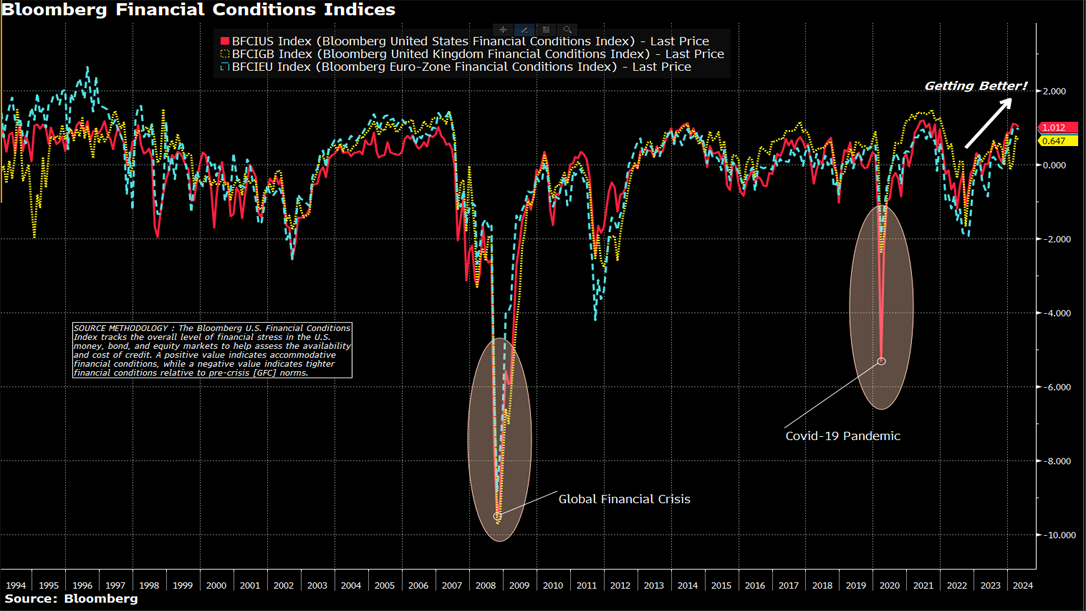Click the SOURCE METHODOLOGY note box
The width and height of the screenshot is (1086, 611).
click(x=213, y=350)
